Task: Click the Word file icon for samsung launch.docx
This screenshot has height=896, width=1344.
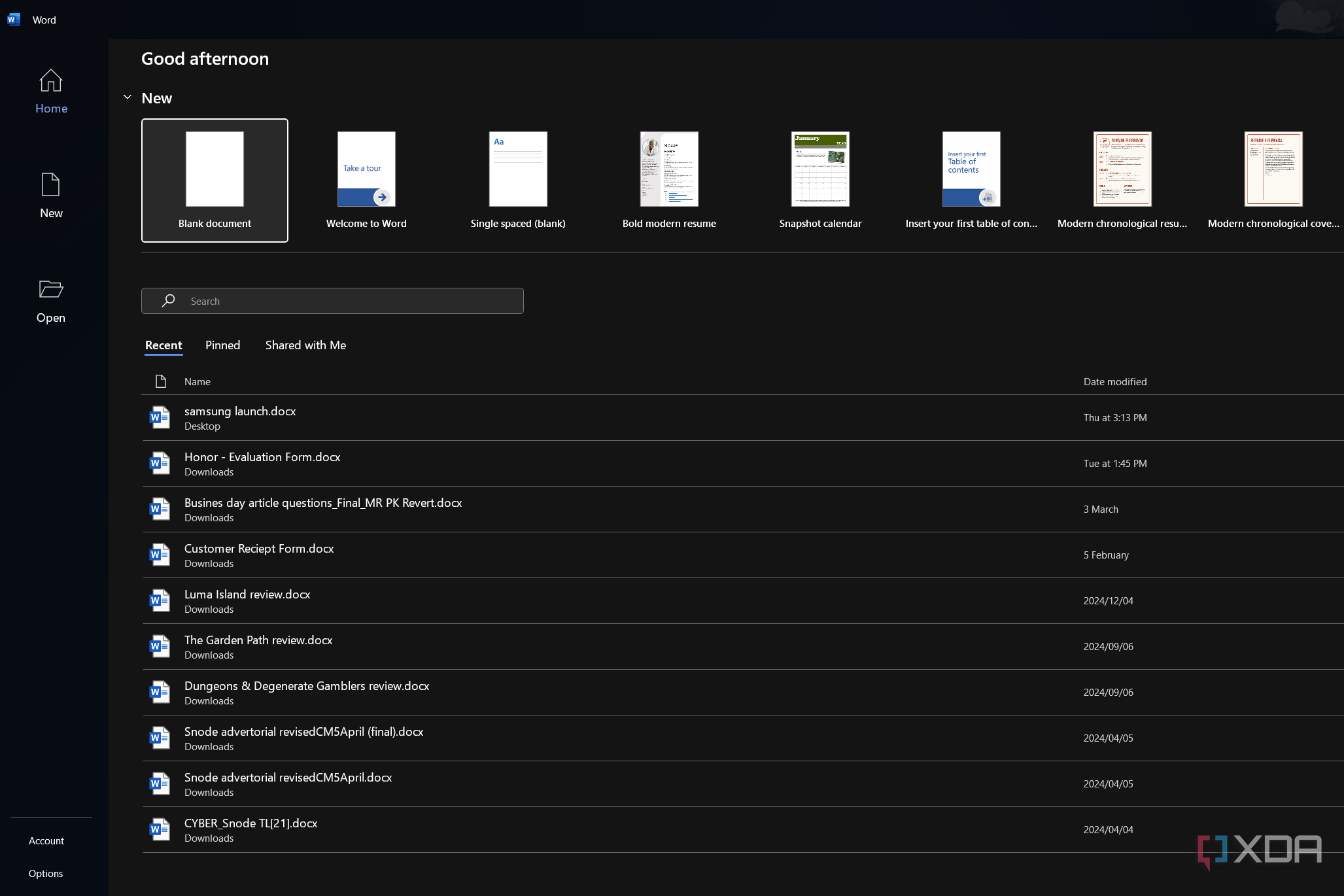Action: [x=160, y=417]
